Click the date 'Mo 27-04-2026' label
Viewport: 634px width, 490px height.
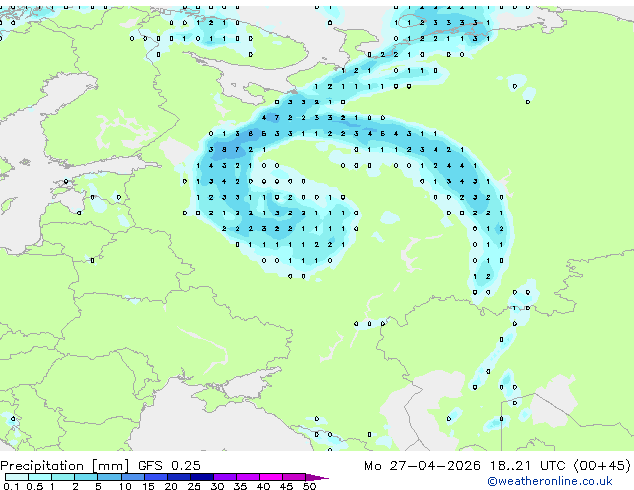click(x=422, y=466)
